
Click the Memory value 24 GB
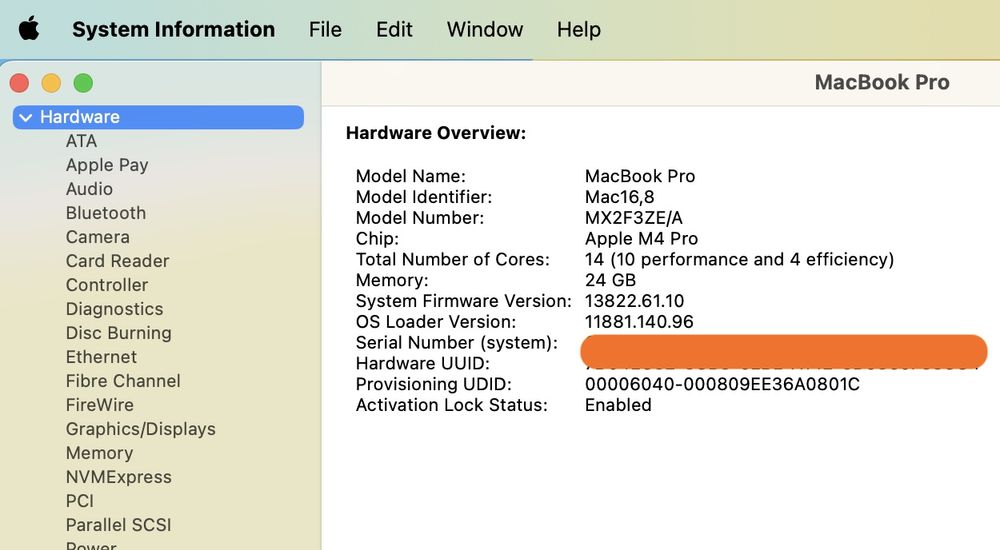point(610,280)
